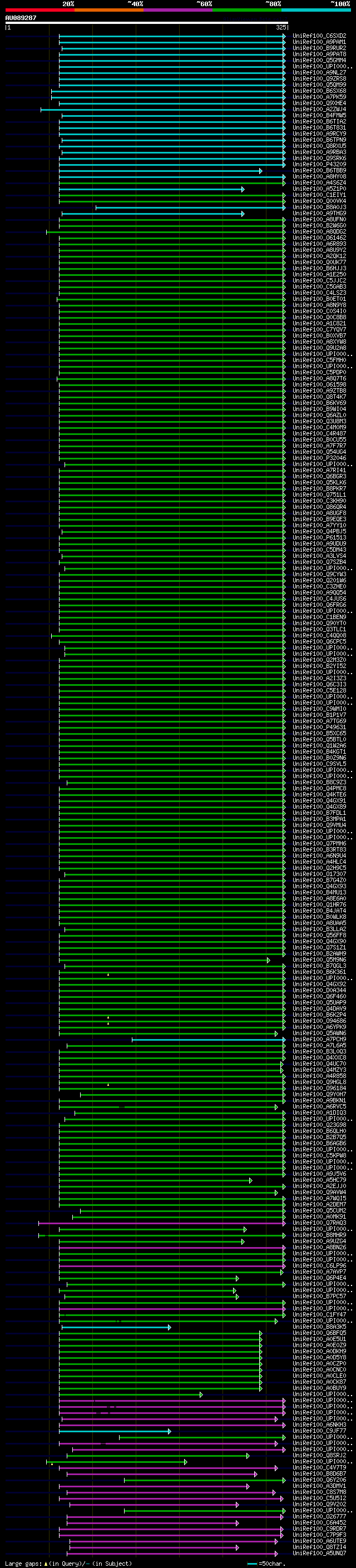Select hit label UniRef100_C5GAB3

(319, 286)
